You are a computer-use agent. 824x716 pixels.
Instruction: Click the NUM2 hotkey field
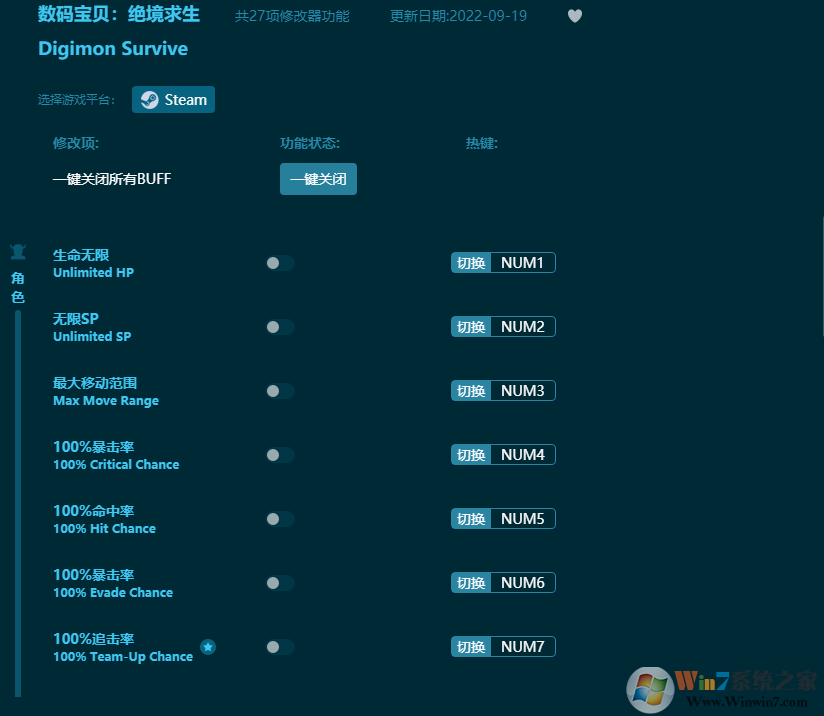click(x=523, y=327)
